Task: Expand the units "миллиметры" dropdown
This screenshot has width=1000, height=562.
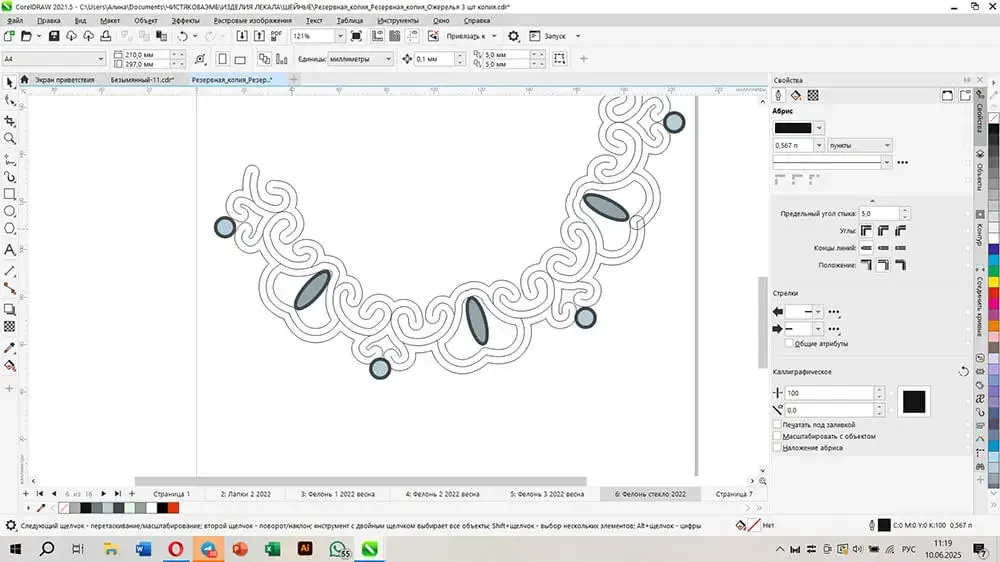Action: [389, 59]
